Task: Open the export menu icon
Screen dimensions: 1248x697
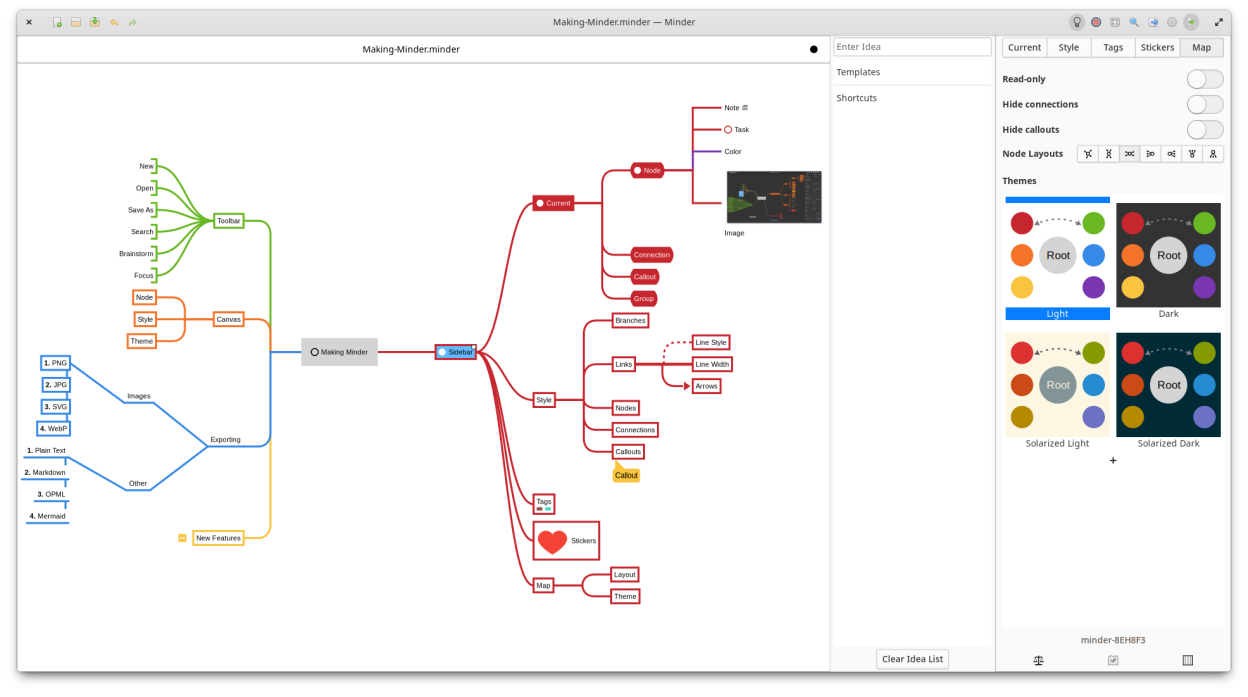Action: pyautogui.click(x=1153, y=22)
